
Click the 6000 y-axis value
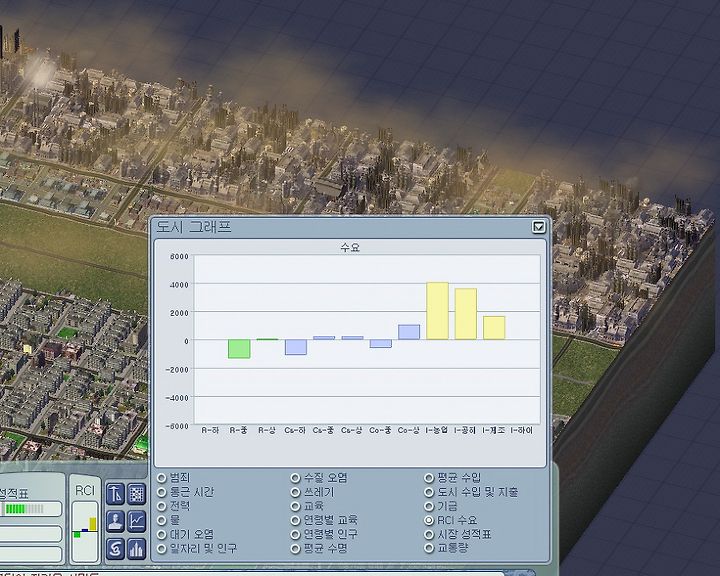179,256
